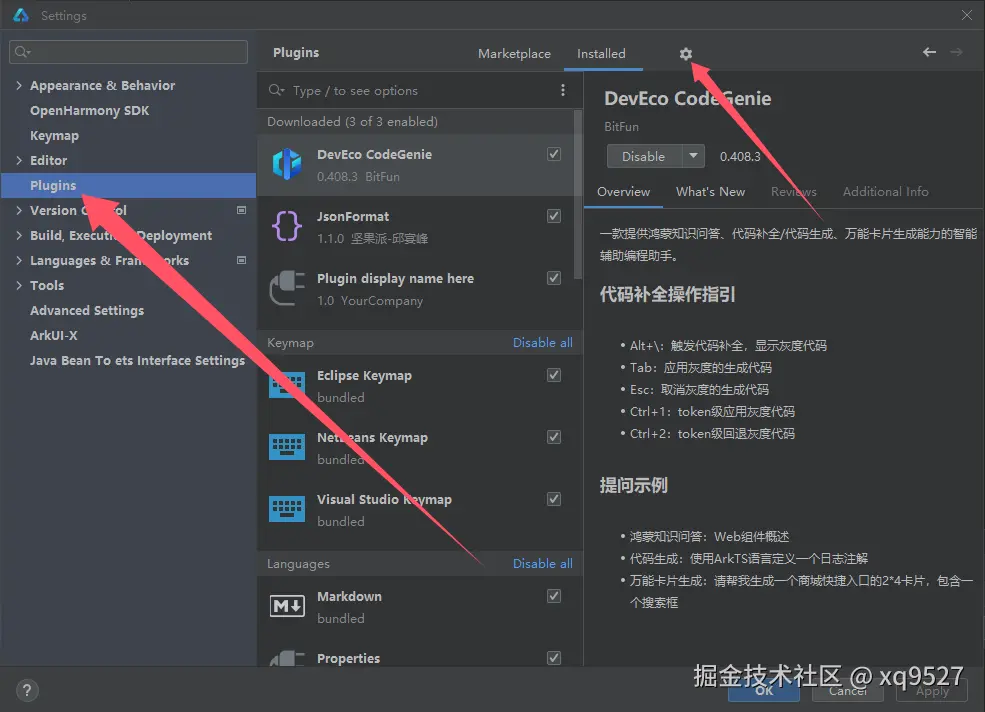The width and height of the screenshot is (985, 712).
Task: Click the Disable button for DevEco CodeGenie
Action: pyautogui.click(x=644, y=156)
